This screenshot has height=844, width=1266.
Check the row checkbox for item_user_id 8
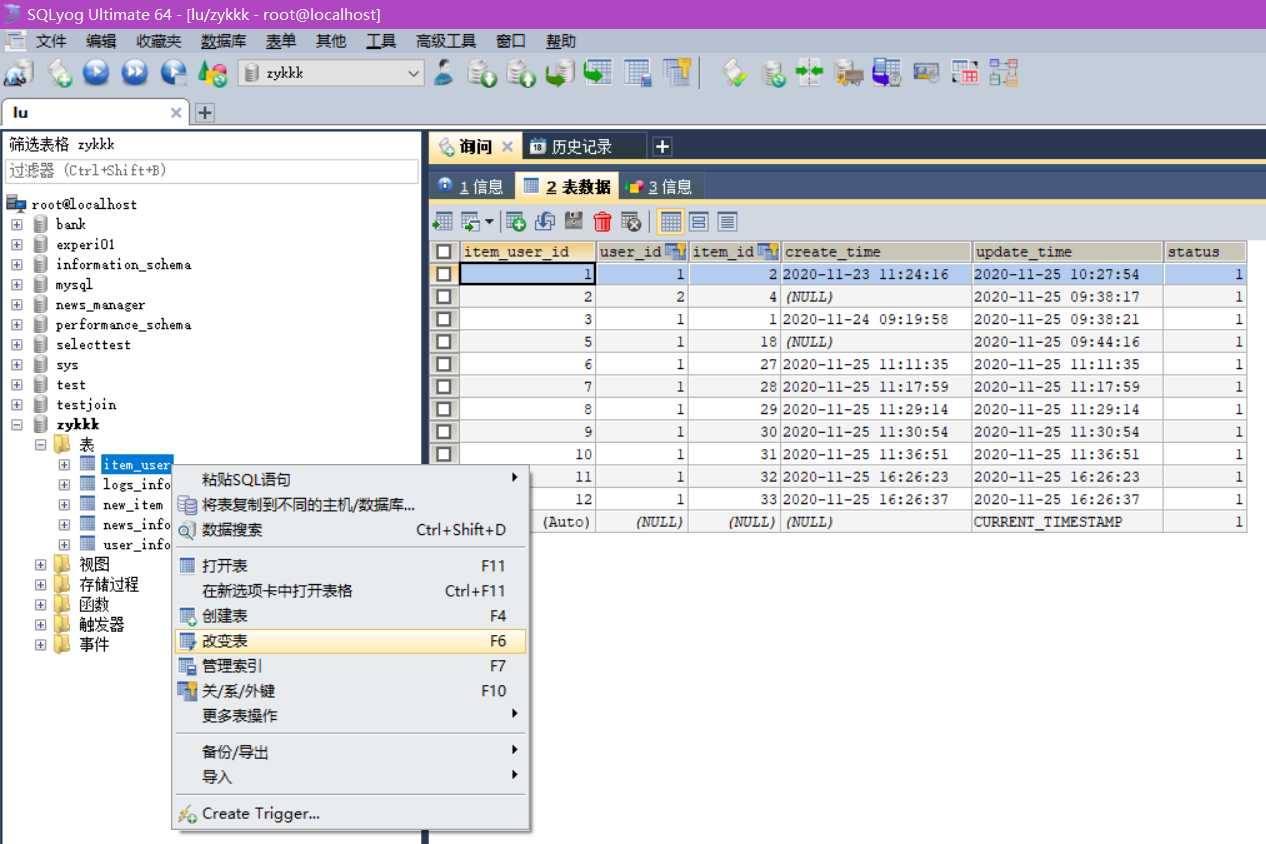[443, 409]
